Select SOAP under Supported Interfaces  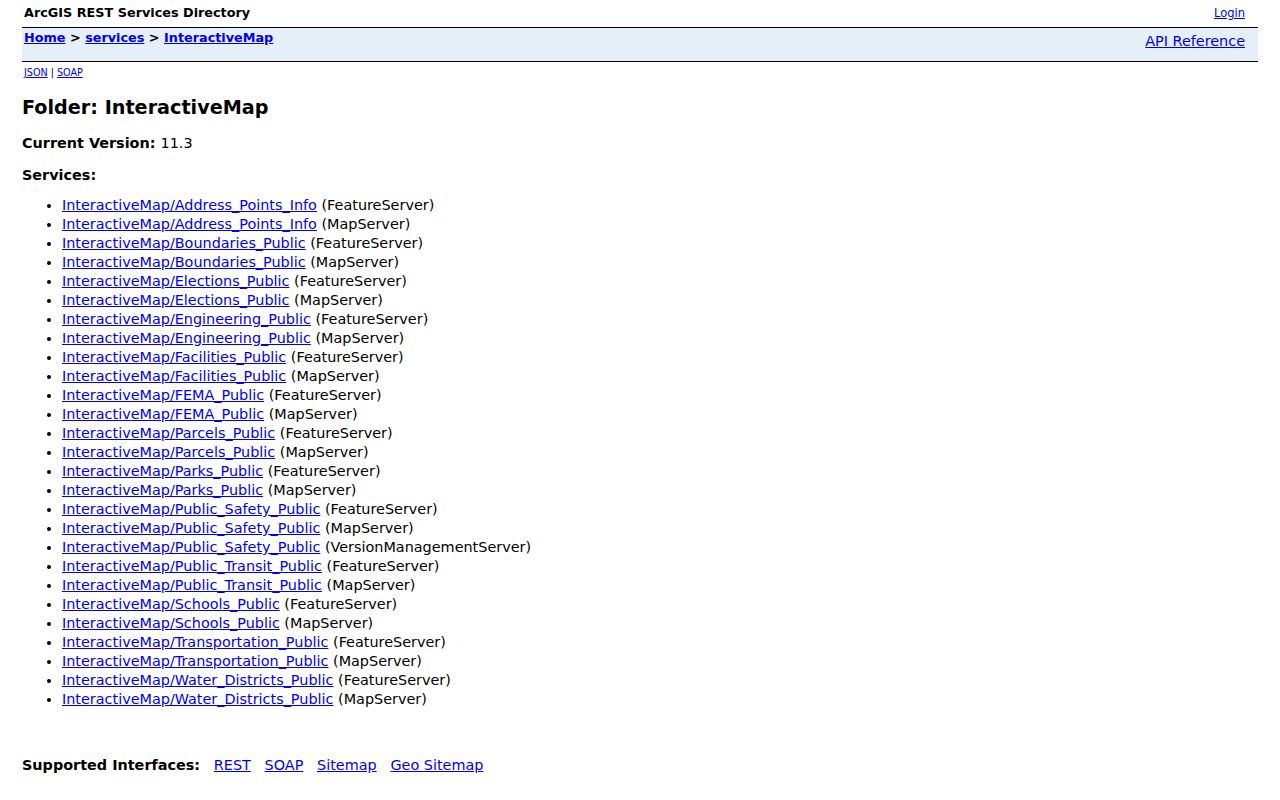(284, 765)
